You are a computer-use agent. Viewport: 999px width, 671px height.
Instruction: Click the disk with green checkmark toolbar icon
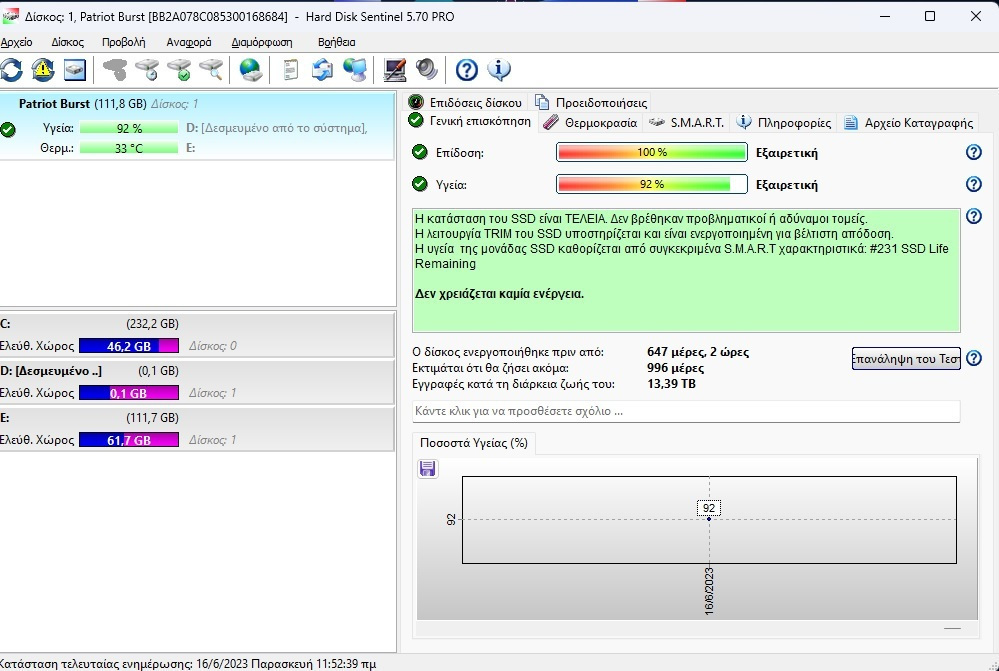pyautogui.click(x=179, y=69)
